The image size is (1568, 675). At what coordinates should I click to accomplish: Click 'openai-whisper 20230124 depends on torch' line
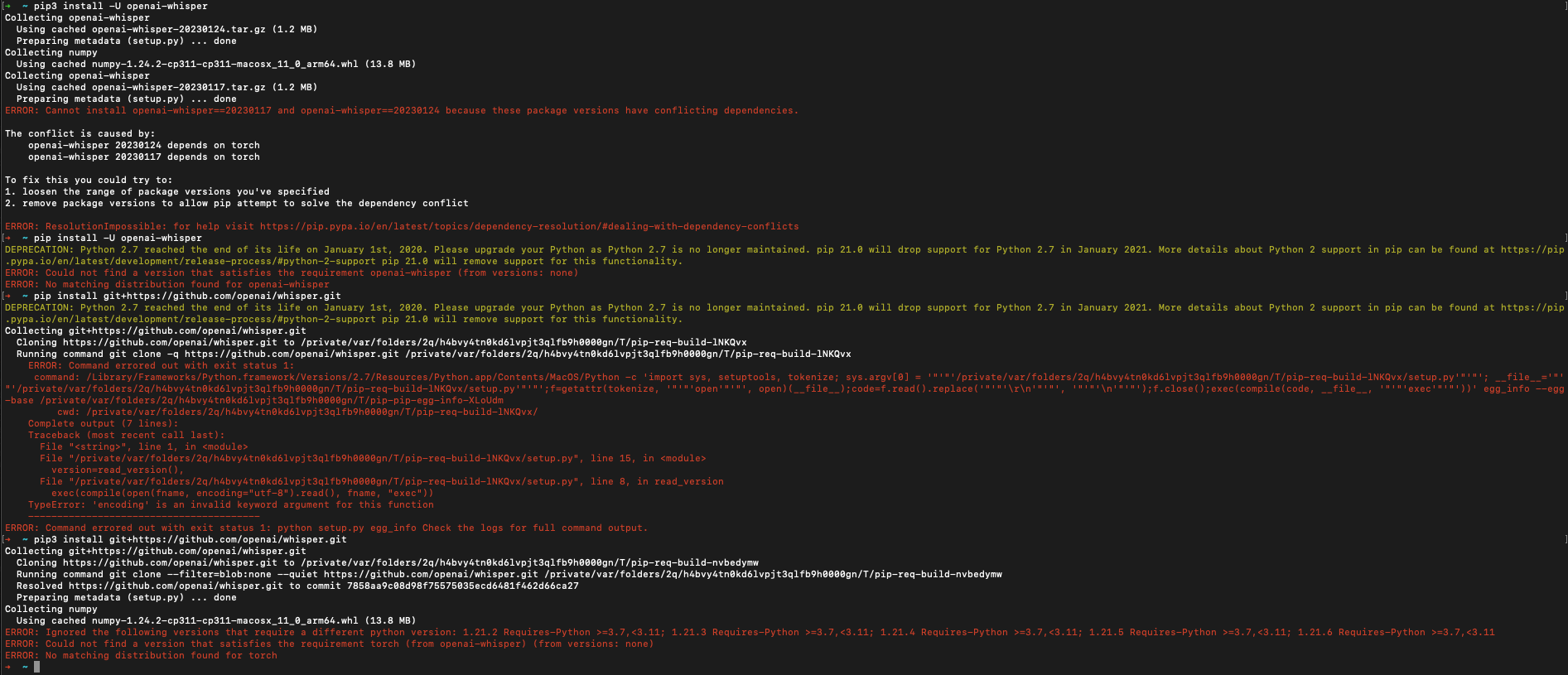pos(144,145)
